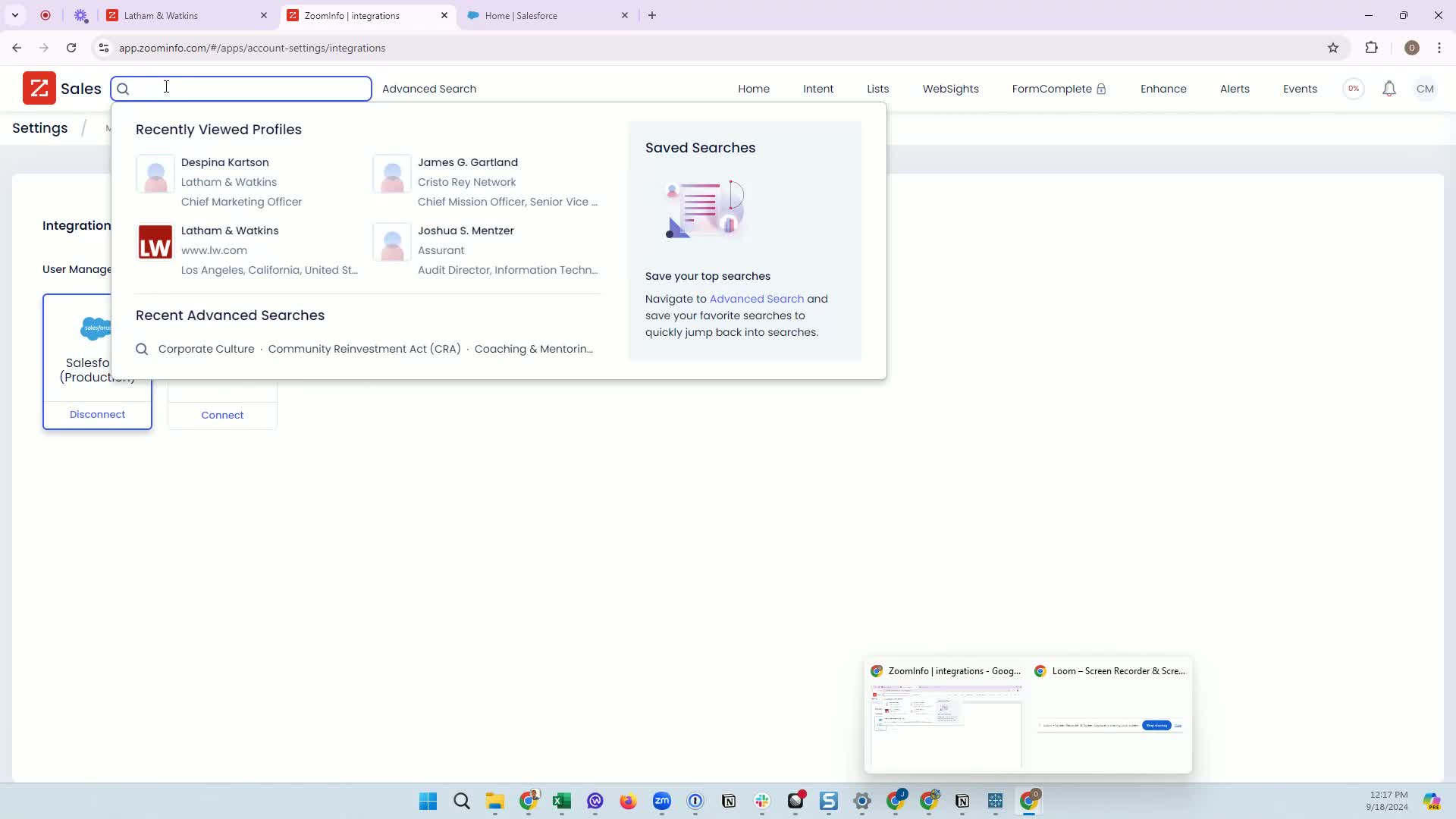Open Chrome extensions puzzle icon
This screenshot has width=1456, height=819.
pyautogui.click(x=1371, y=48)
